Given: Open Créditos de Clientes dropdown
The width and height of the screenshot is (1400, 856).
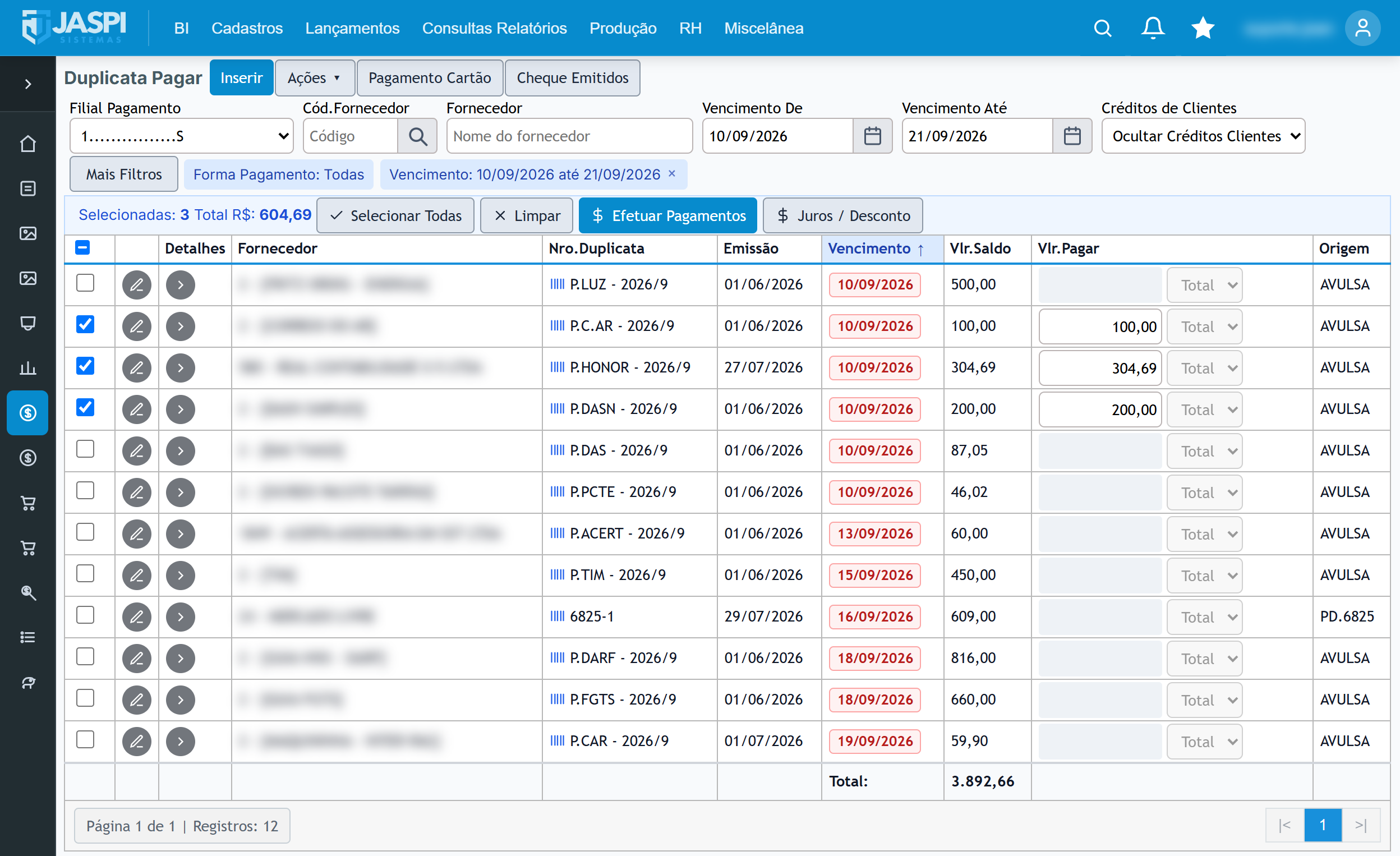Looking at the screenshot, I should [1203, 136].
